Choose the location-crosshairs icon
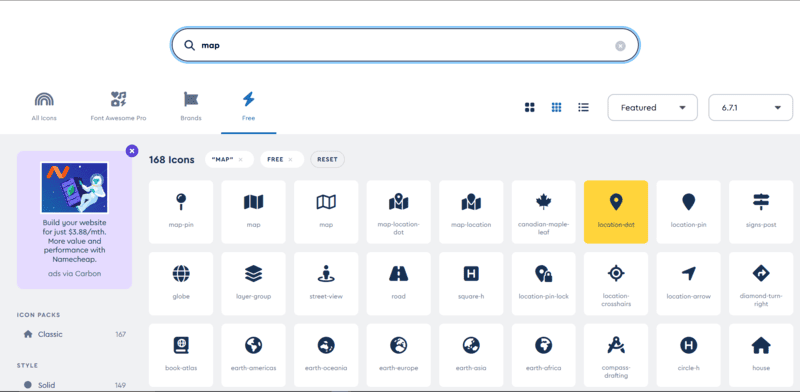800x392 pixels. [616, 283]
